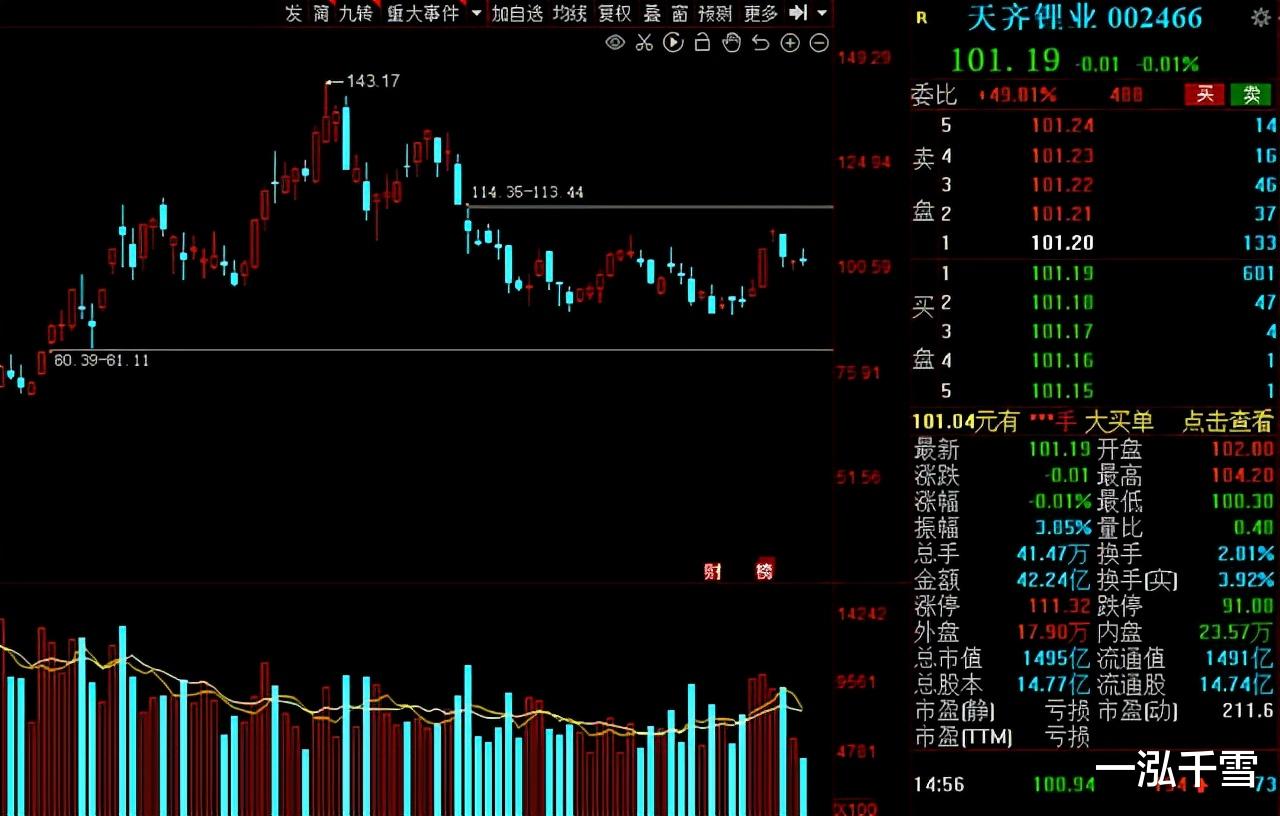Select sell level 3 price 101.22
This screenshot has width=1280, height=816.
point(1062,185)
